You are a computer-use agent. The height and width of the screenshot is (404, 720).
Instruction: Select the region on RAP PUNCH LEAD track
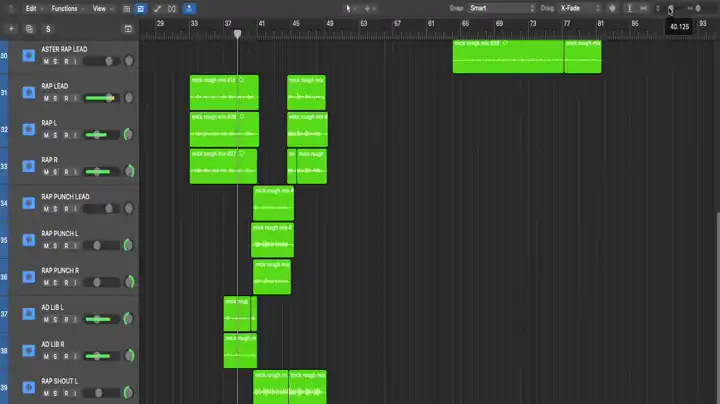(274, 203)
